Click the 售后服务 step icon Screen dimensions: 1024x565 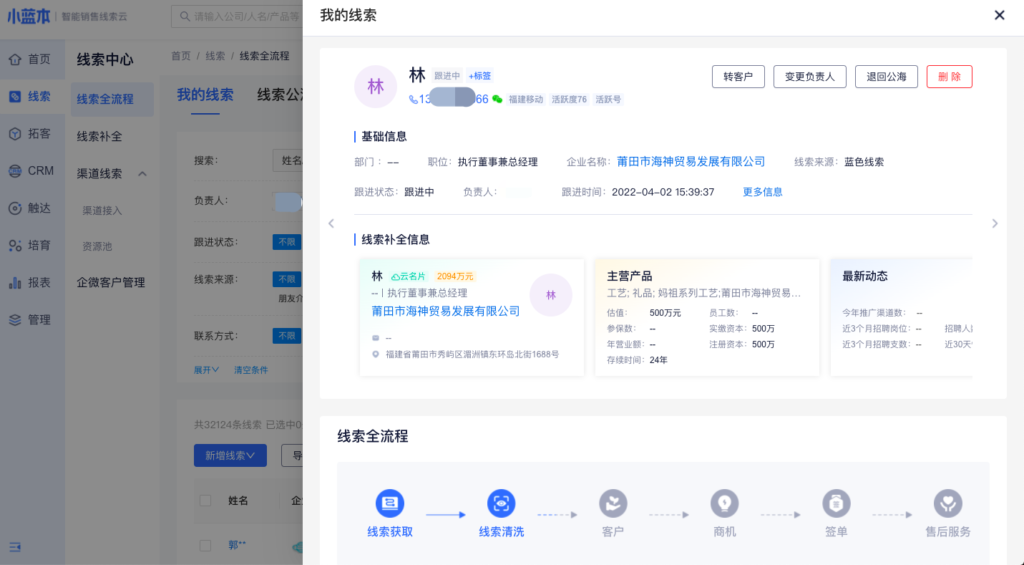pos(947,503)
